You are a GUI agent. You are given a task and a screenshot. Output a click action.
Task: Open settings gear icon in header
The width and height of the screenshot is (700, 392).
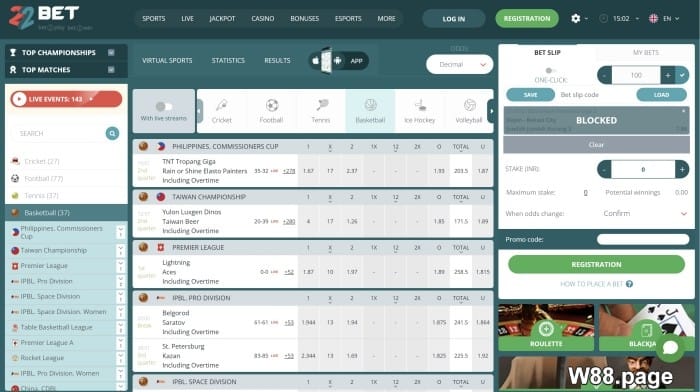[575, 18]
